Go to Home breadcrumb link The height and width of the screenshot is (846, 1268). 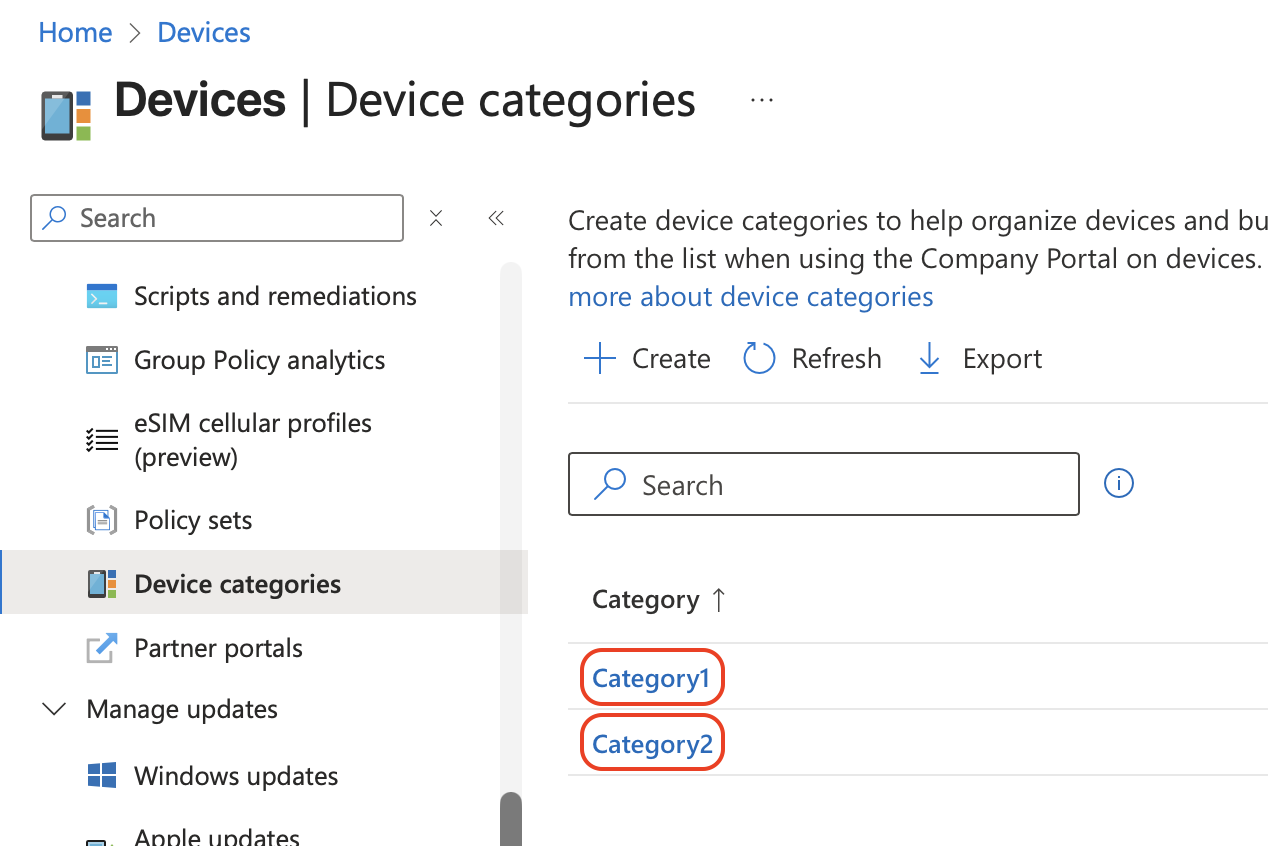point(75,32)
